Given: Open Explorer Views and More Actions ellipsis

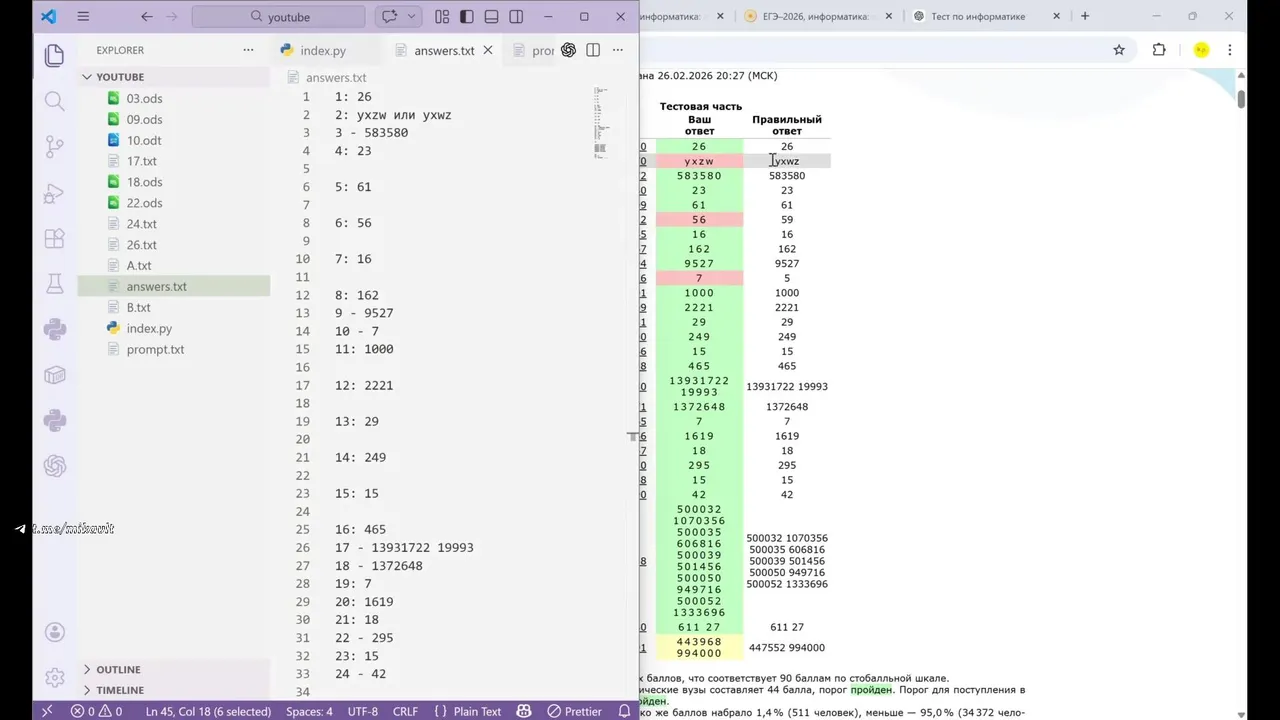Looking at the screenshot, I should (x=248, y=50).
